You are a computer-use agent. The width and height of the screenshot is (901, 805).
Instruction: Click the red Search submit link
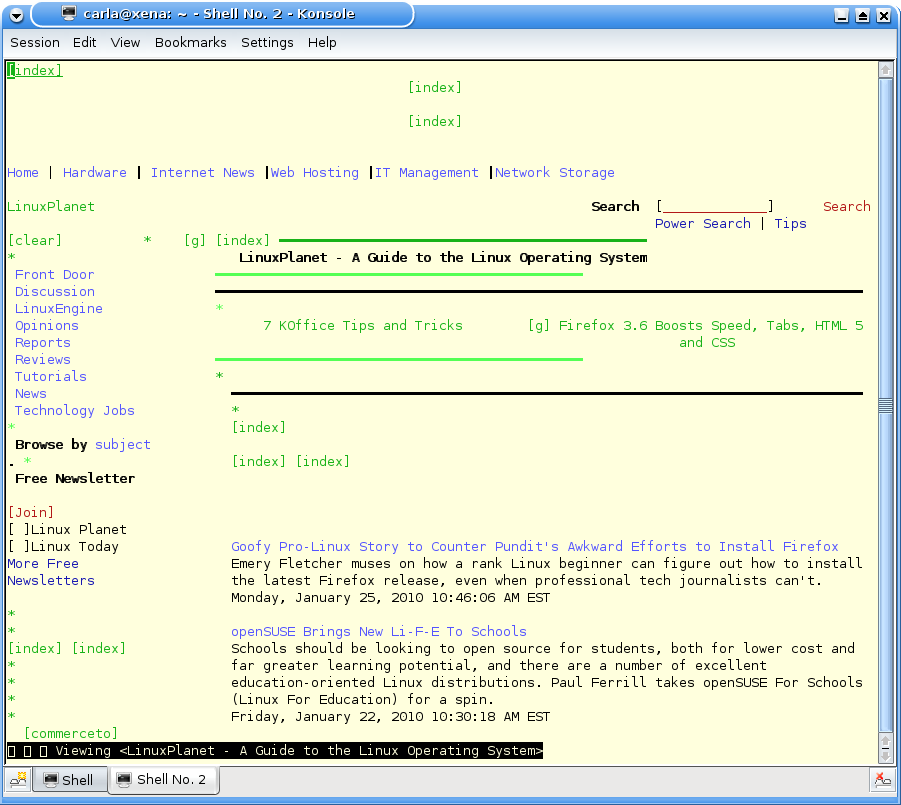click(x=846, y=206)
